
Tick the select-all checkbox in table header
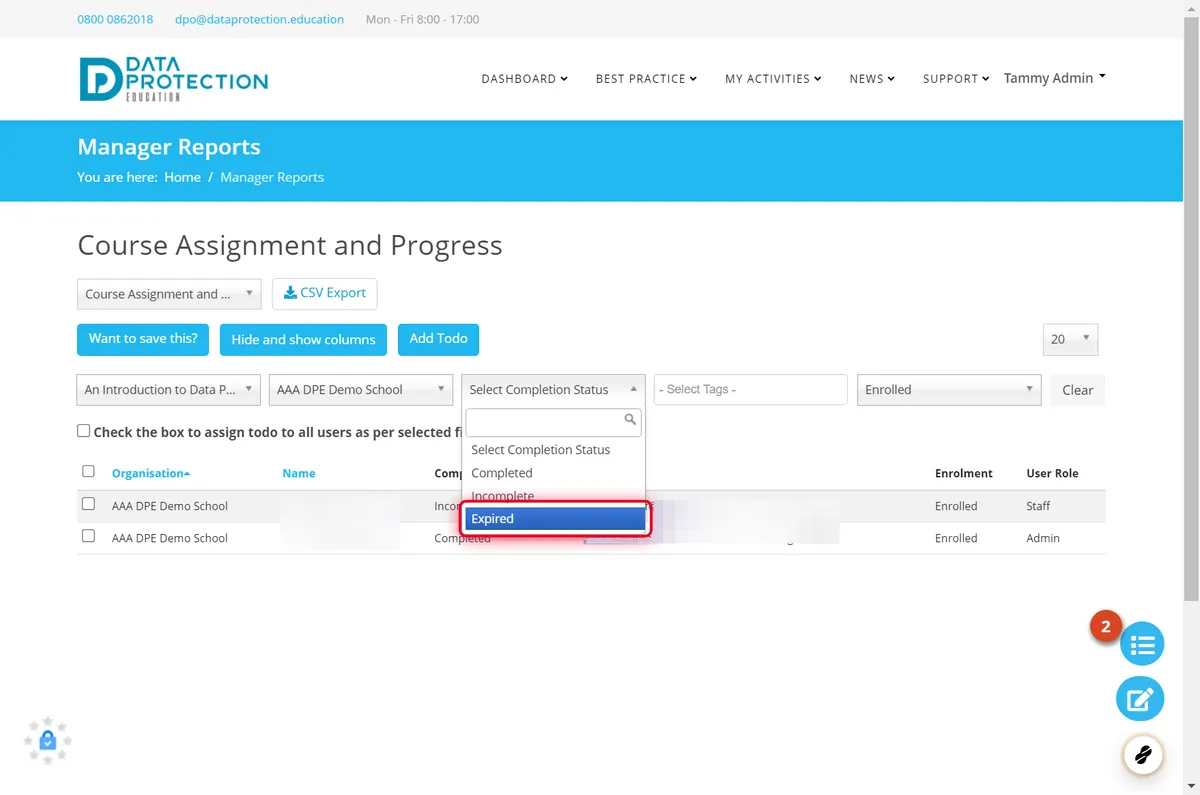(x=88, y=471)
